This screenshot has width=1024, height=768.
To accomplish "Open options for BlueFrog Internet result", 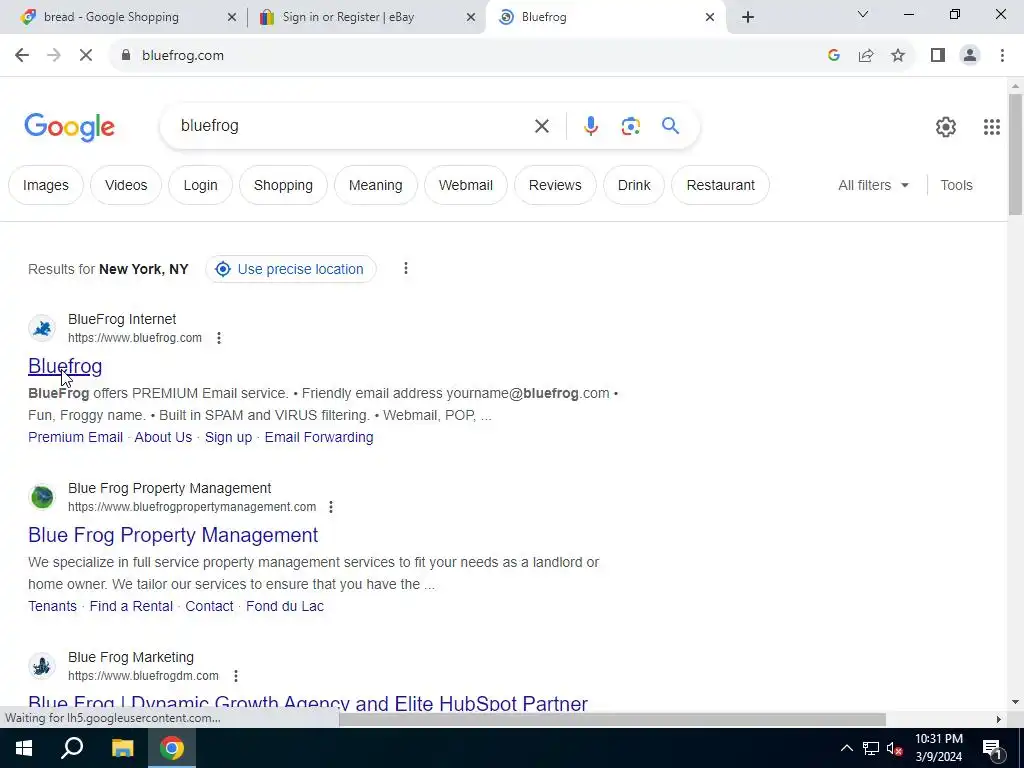I will click(219, 338).
